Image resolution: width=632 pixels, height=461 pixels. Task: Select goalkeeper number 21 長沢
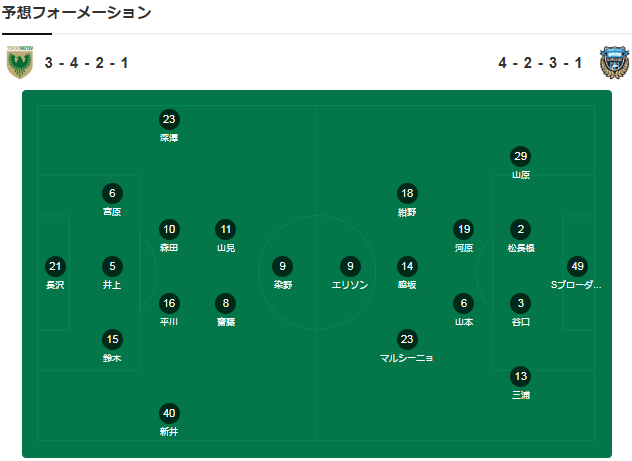[x=55, y=266]
